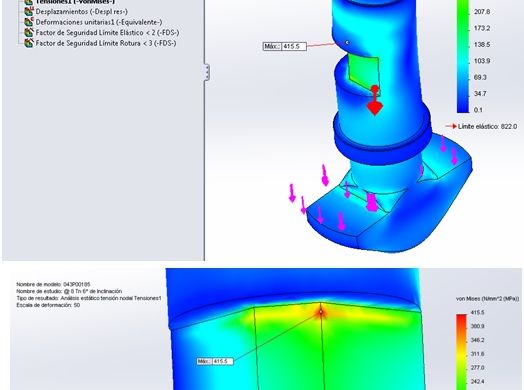The image size is (524, 390).
Task: Click the Desplazamientos result plot icon
Action: pyautogui.click(x=29, y=12)
